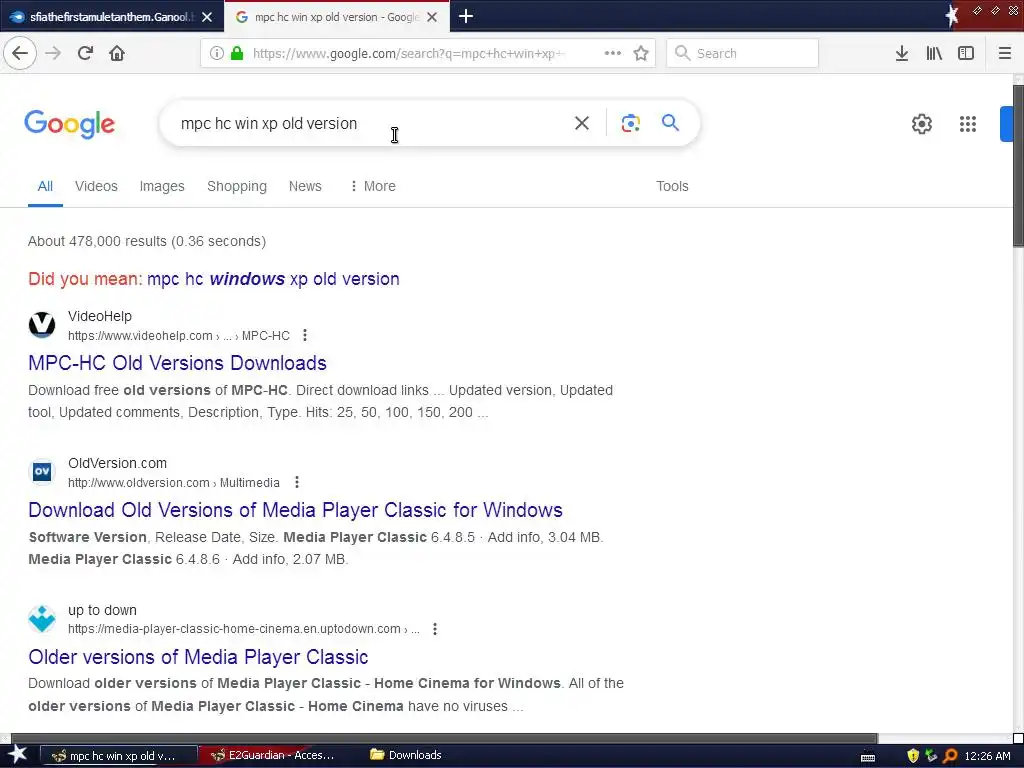1024x768 pixels.
Task: Open the Shopping results tab
Action: [x=237, y=186]
